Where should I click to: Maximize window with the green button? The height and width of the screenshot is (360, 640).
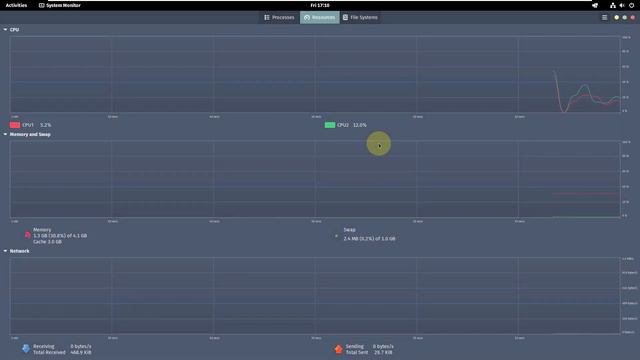(x=624, y=18)
